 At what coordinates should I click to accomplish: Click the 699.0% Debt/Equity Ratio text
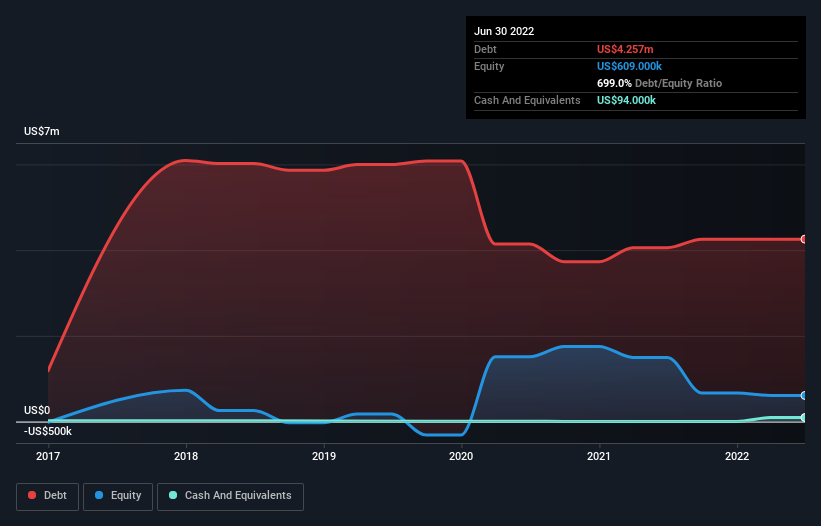659,83
